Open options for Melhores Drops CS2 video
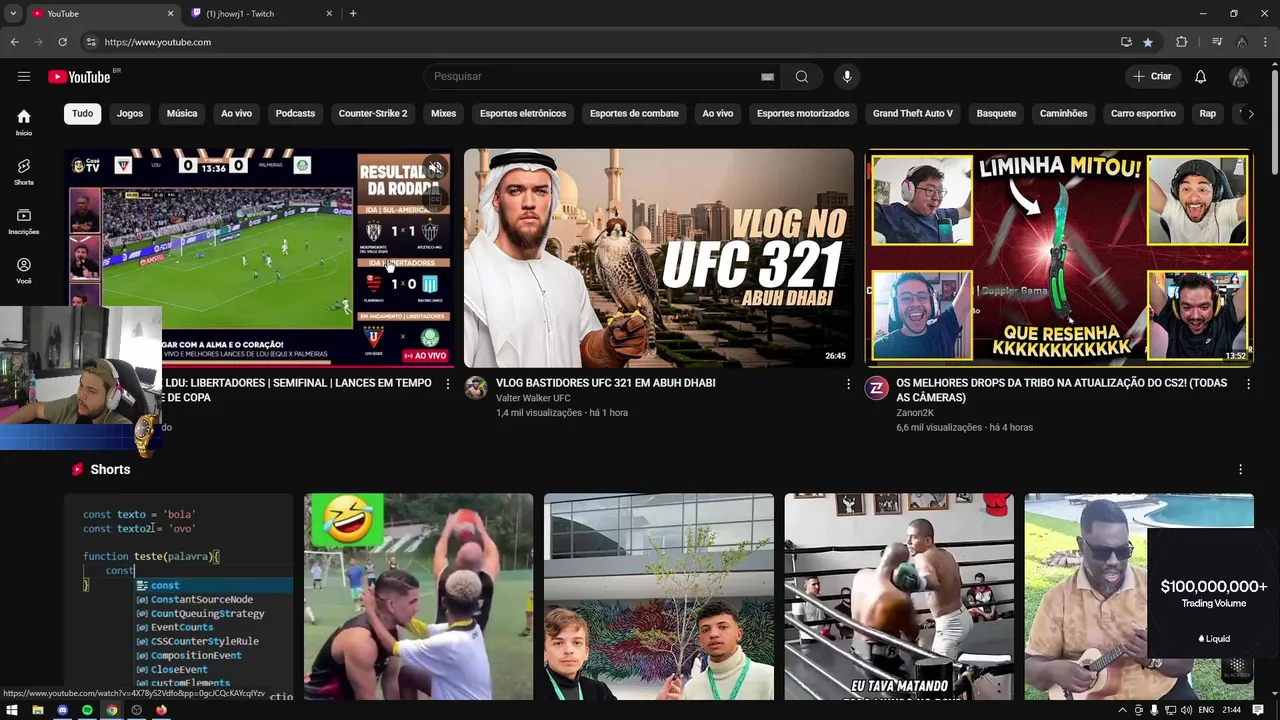The width and height of the screenshot is (1280, 720). 1248,384
